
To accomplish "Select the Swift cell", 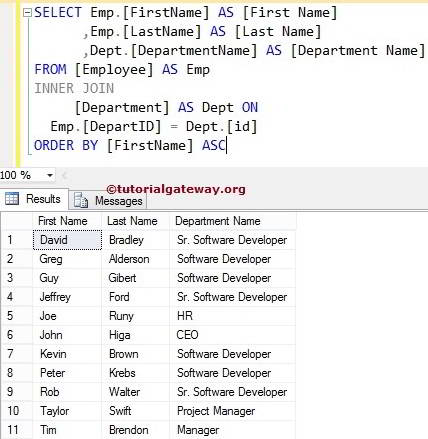I will pyautogui.click(x=136, y=411).
